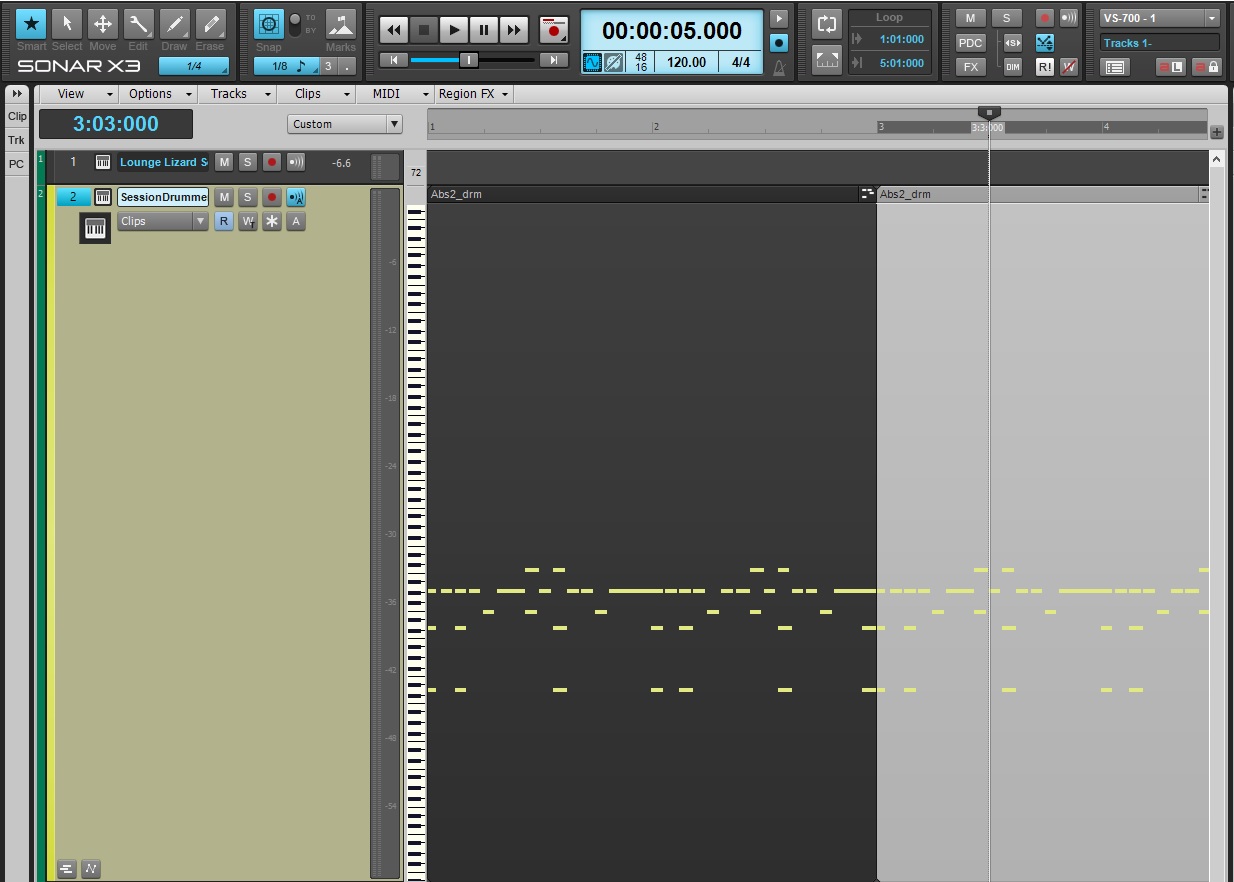The height and width of the screenshot is (882, 1234).
Task: Click global Solo S in Mix module
Action: [x=1007, y=18]
